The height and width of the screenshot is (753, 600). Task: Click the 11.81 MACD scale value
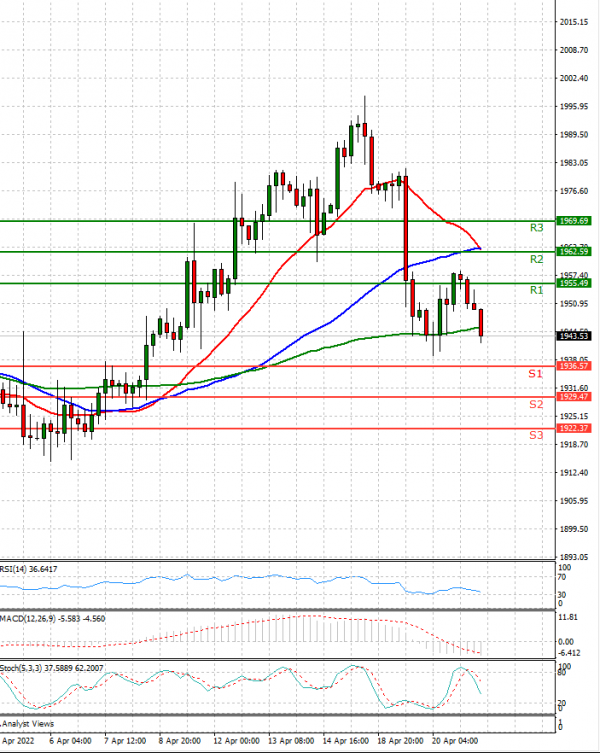tap(568, 618)
